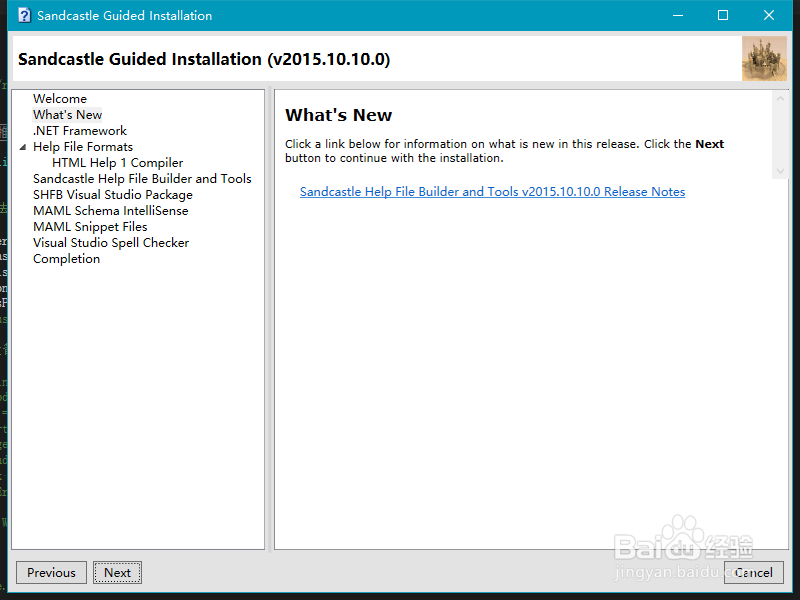
Task: Click the scroll down arrow in description pane
Action: [780, 171]
